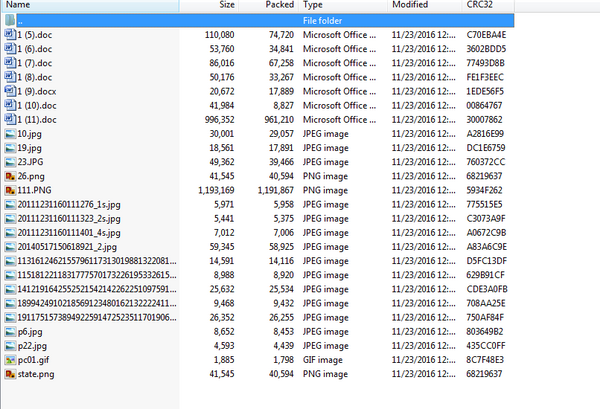Click the packed value 4,439
Screen dimensions: 600x409
coord(284,346)
